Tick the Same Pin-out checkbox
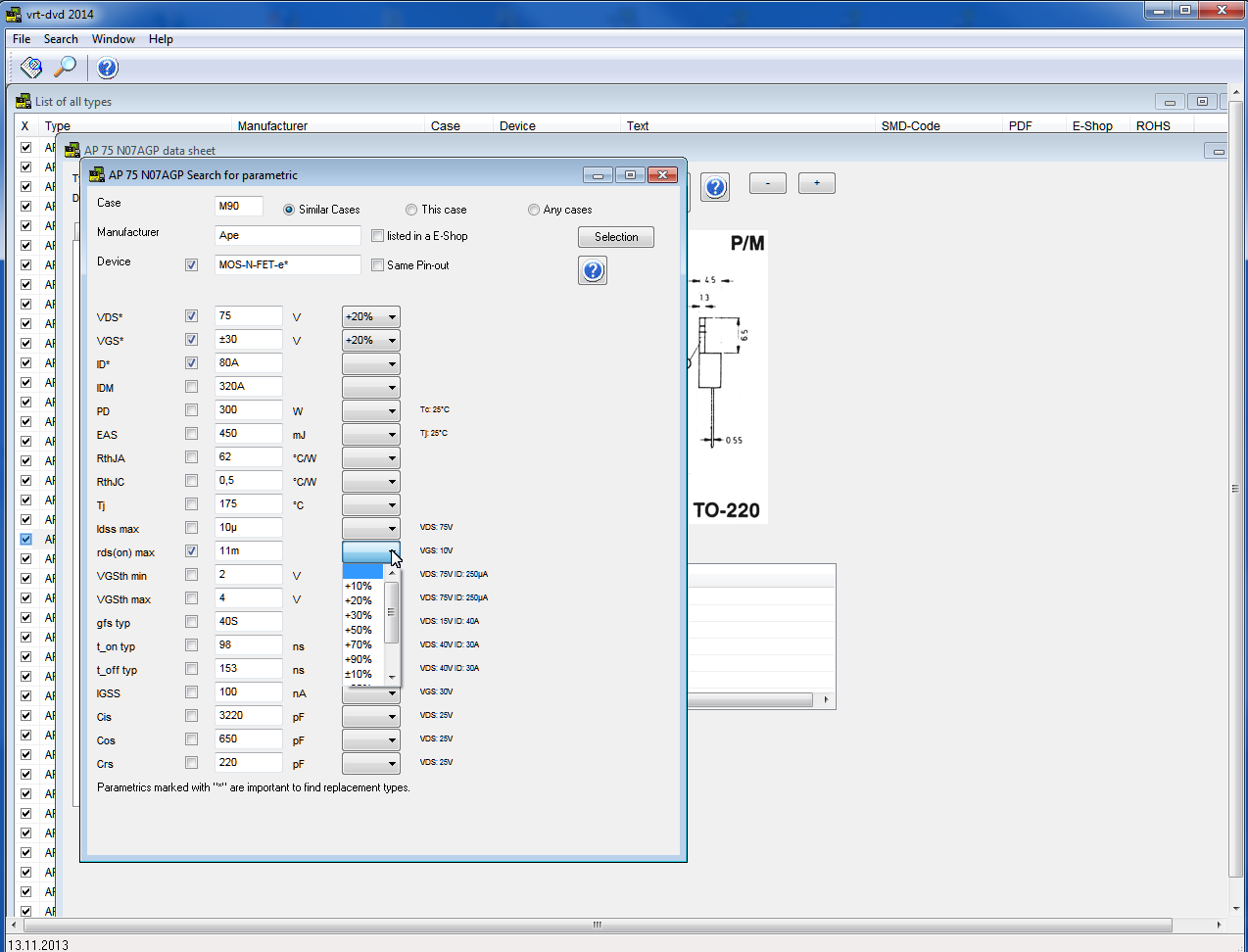The image size is (1248, 952). 378,264
